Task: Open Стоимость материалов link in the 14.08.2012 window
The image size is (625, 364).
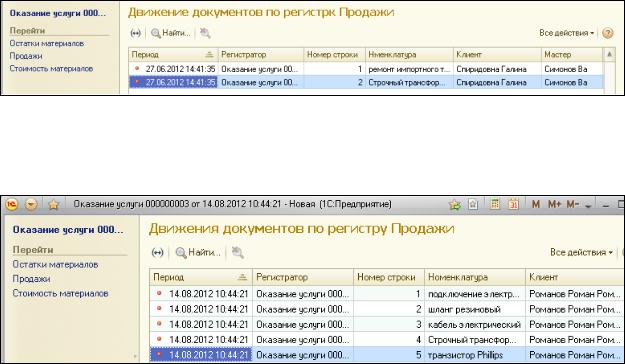Action: point(60,293)
